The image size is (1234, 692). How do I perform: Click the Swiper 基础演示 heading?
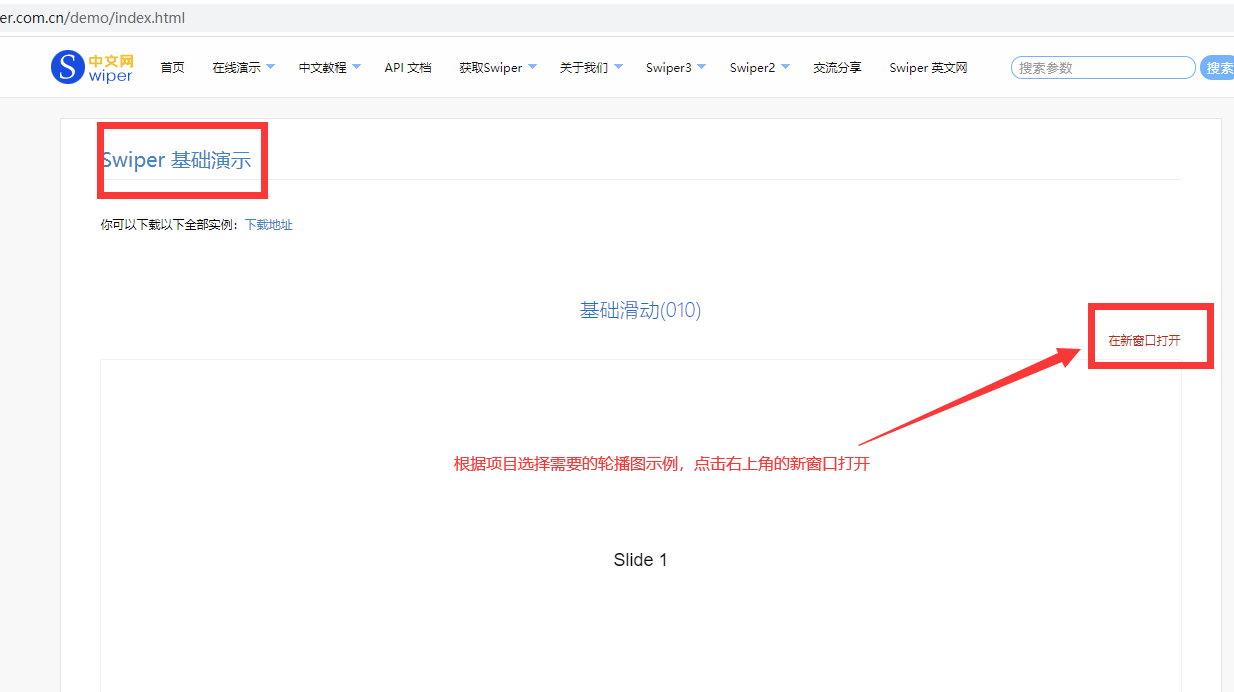[175, 160]
